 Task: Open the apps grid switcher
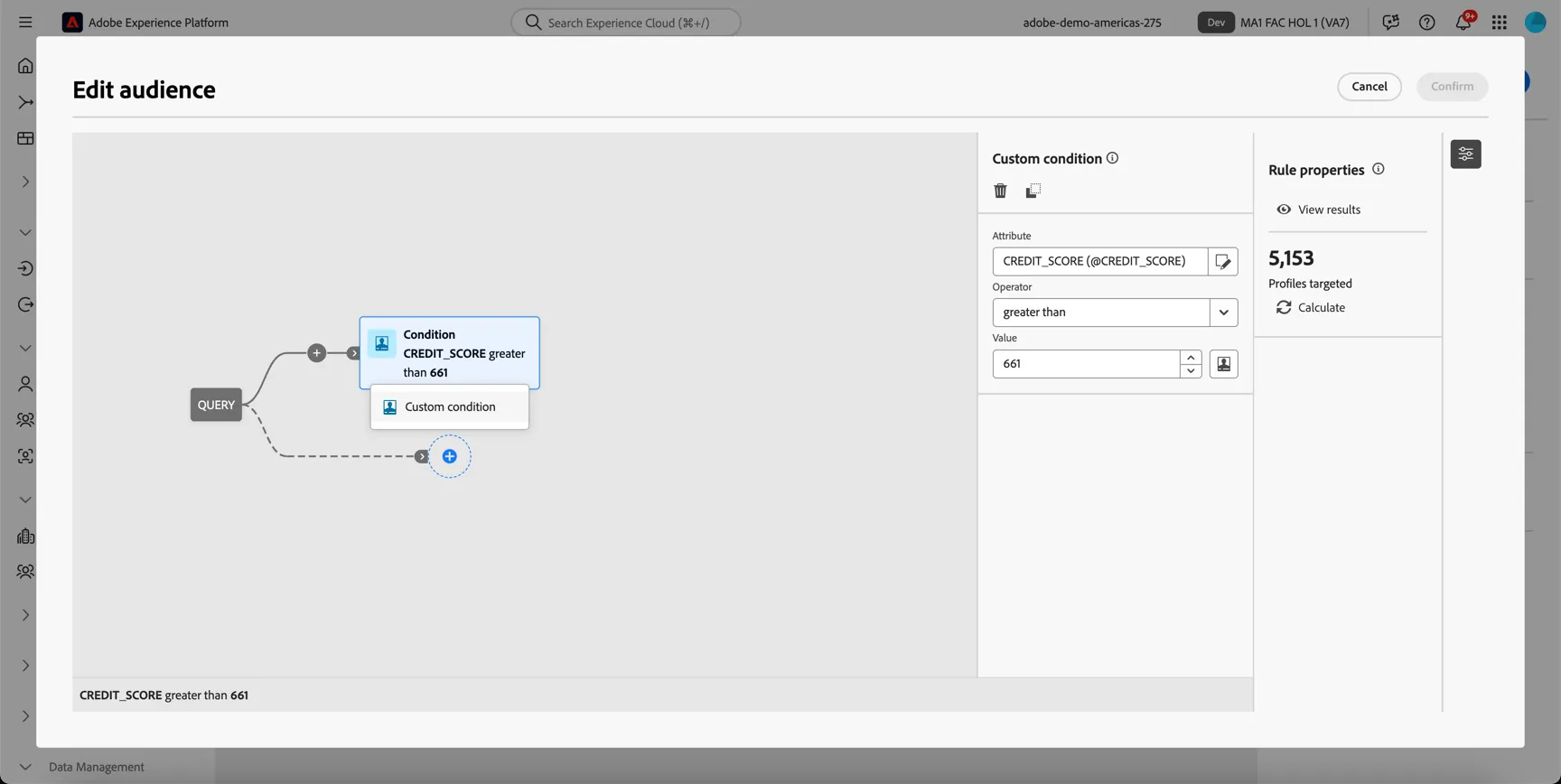(x=1500, y=23)
